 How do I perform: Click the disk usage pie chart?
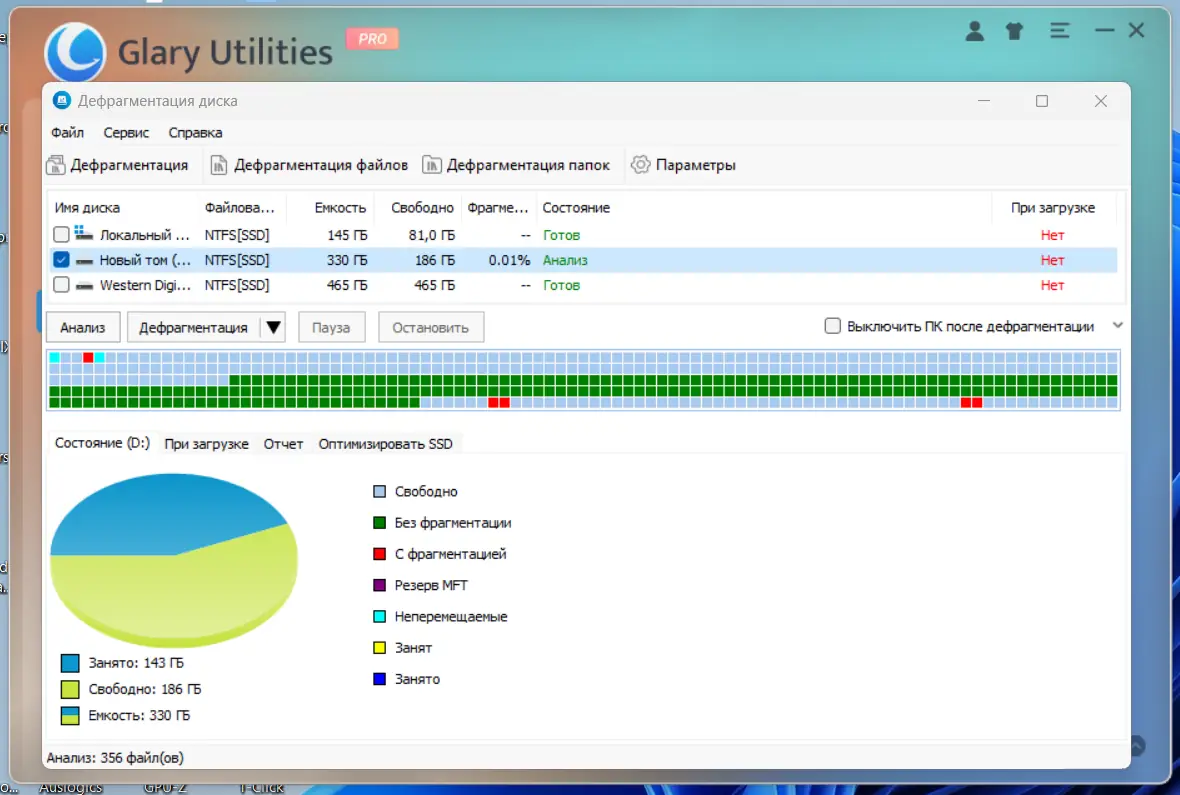(174, 559)
